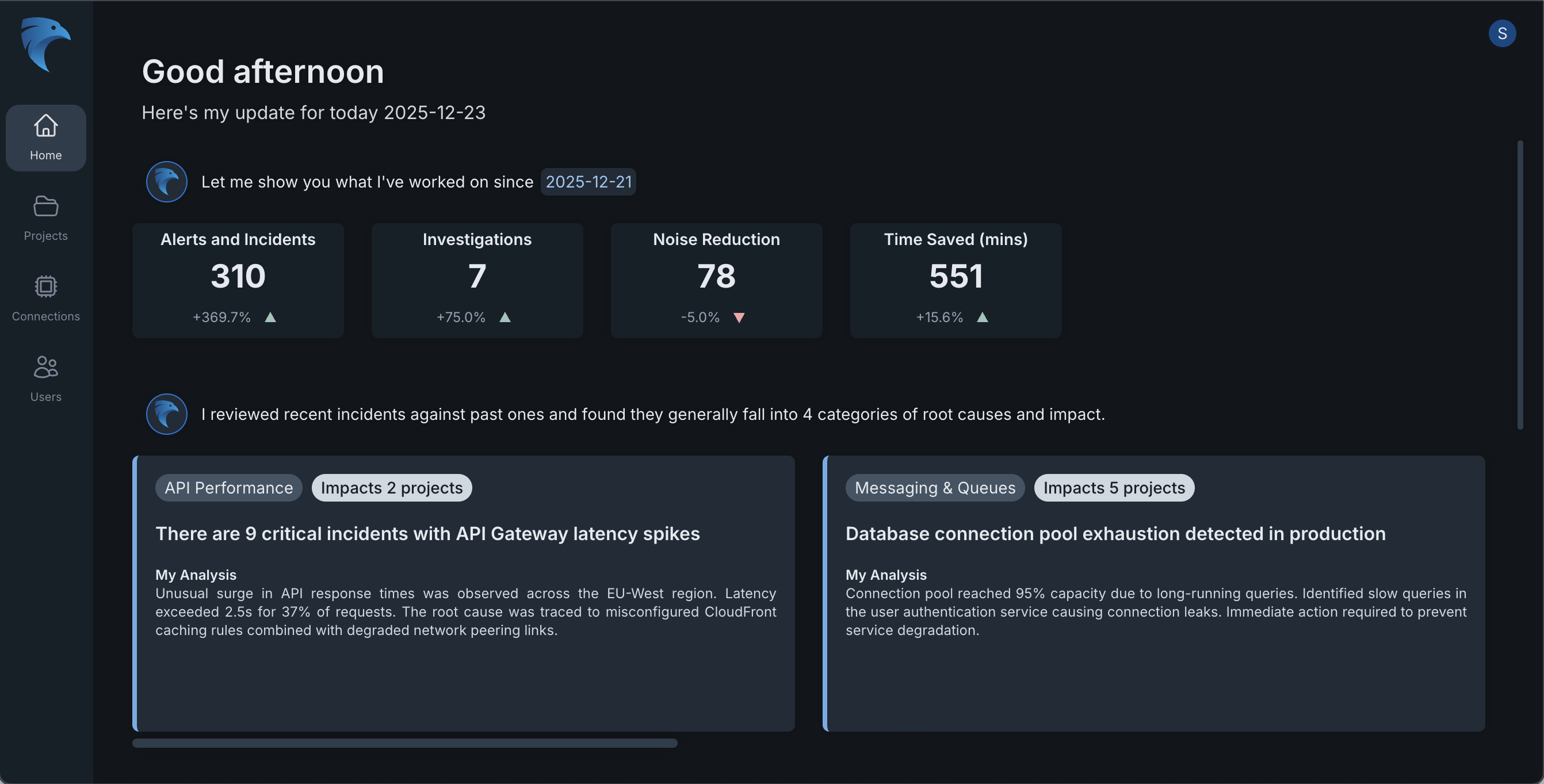Click the Impacts 5 projects badge
This screenshot has height=784, width=1544.
pyautogui.click(x=1114, y=488)
